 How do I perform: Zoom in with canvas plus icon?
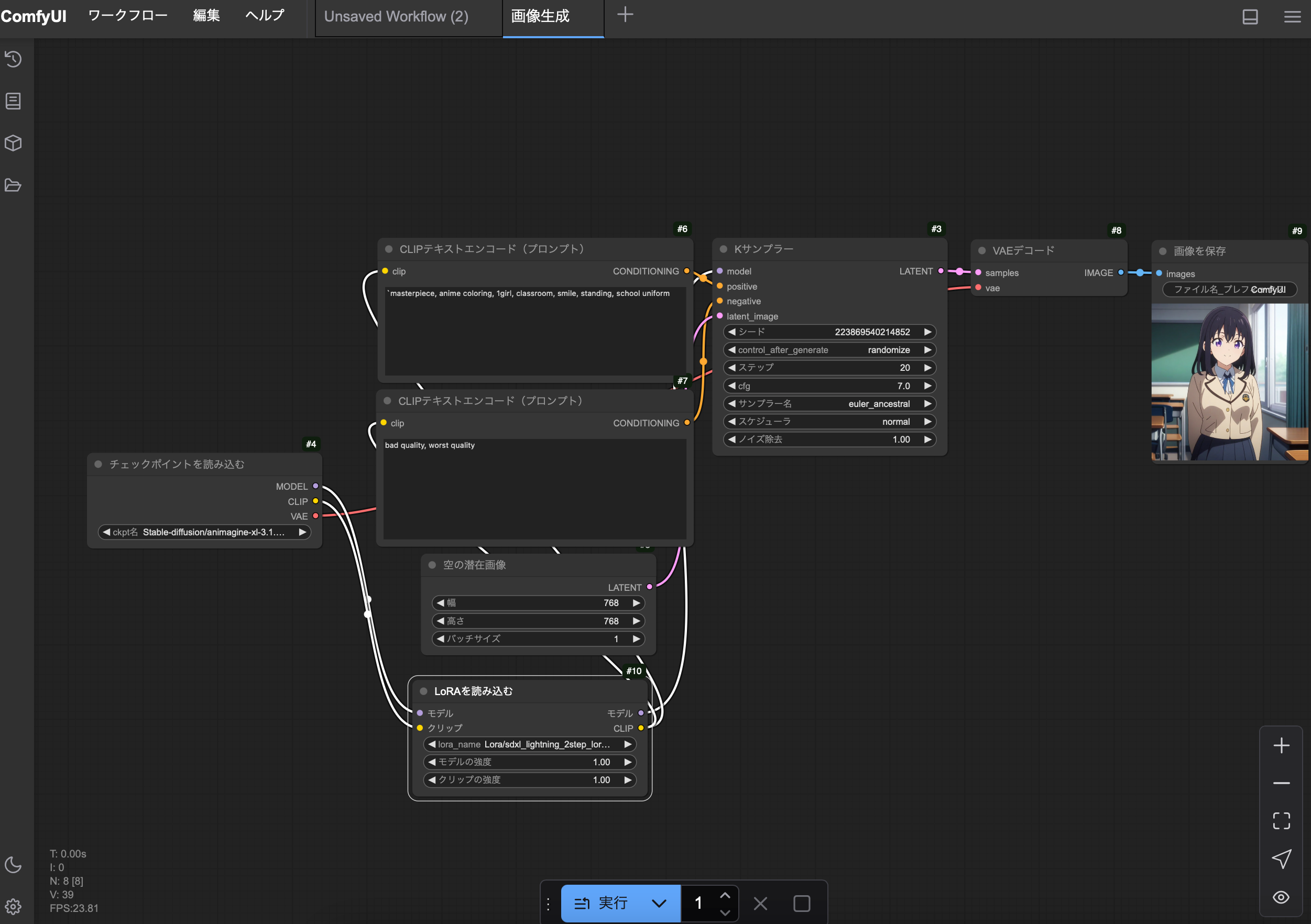coord(1281,745)
